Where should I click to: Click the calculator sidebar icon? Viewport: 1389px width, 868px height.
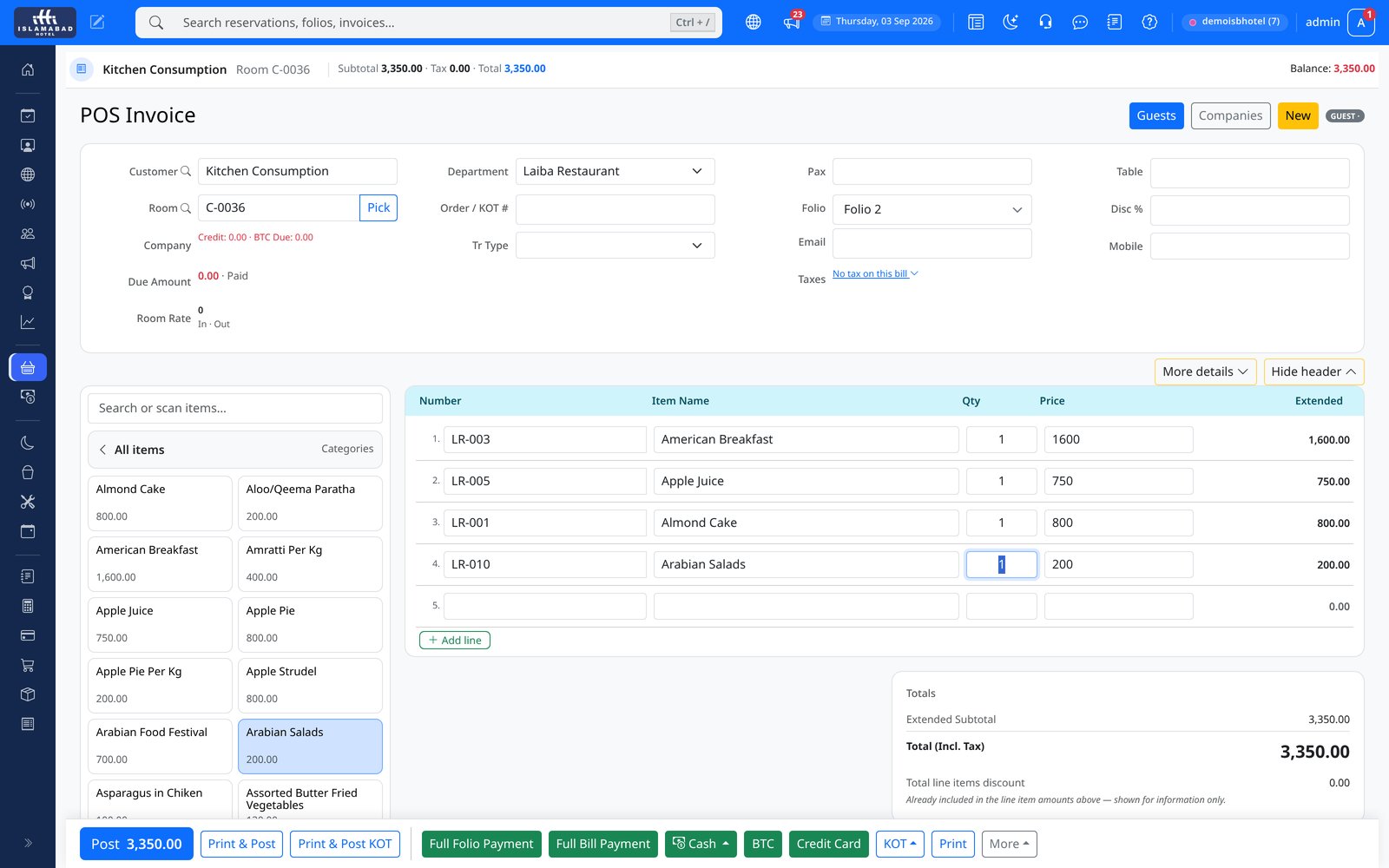28,606
